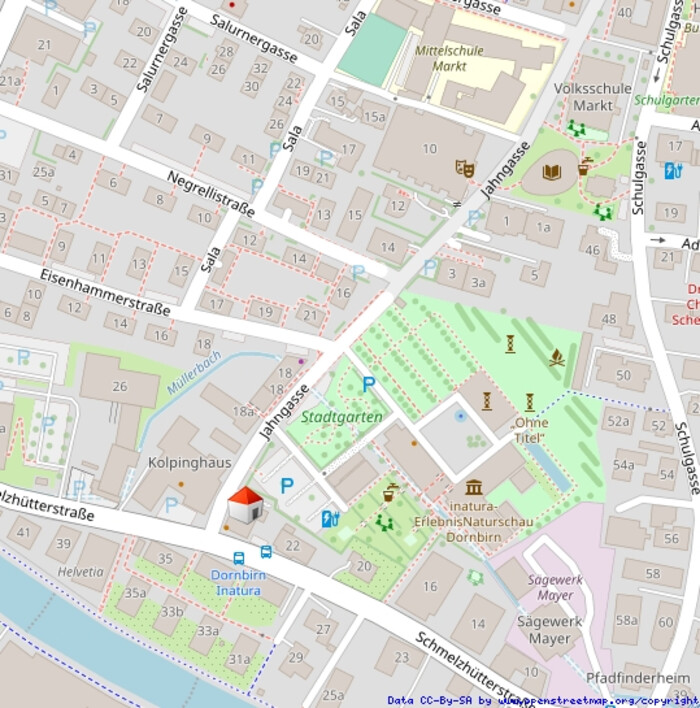
Task: Open the inatura museum icon
Action: click(x=474, y=487)
